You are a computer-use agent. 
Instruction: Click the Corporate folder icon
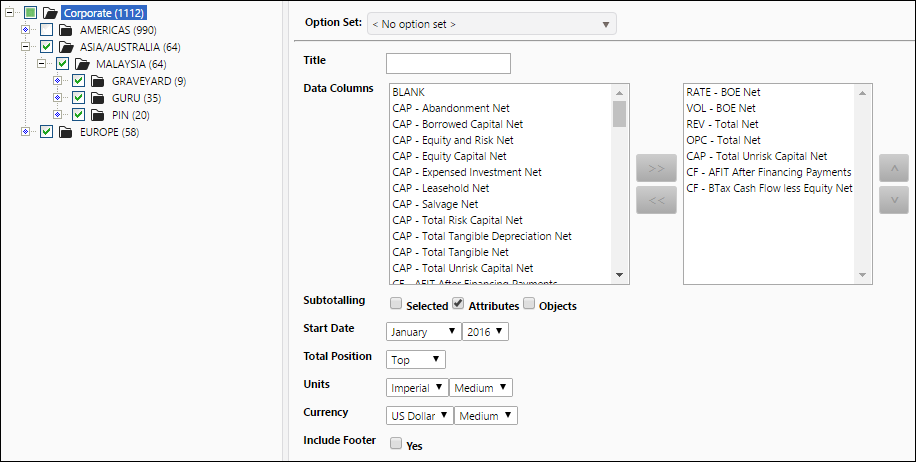coord(50,13)
